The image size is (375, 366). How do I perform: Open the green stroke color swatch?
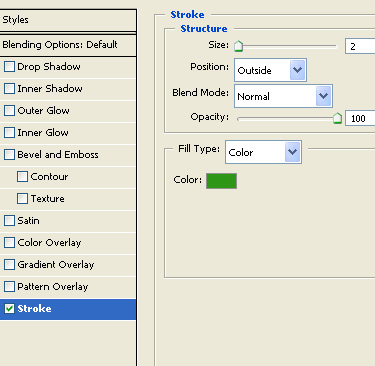221,181
